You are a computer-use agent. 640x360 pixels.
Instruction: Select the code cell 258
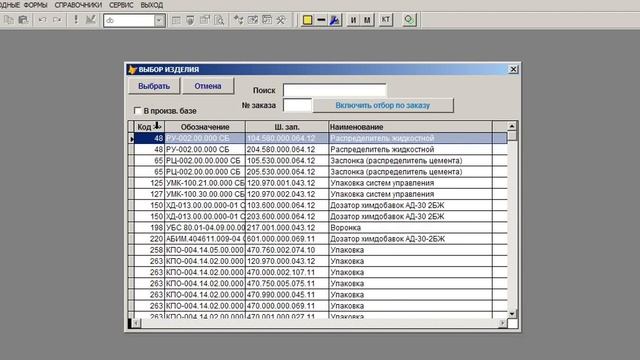coord(149,250)
